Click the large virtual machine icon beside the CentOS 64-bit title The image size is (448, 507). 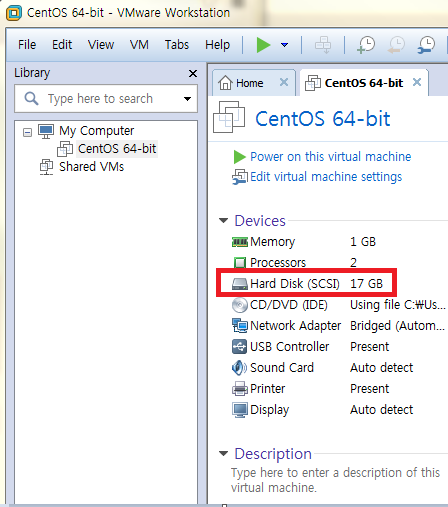tap(229, 117)
